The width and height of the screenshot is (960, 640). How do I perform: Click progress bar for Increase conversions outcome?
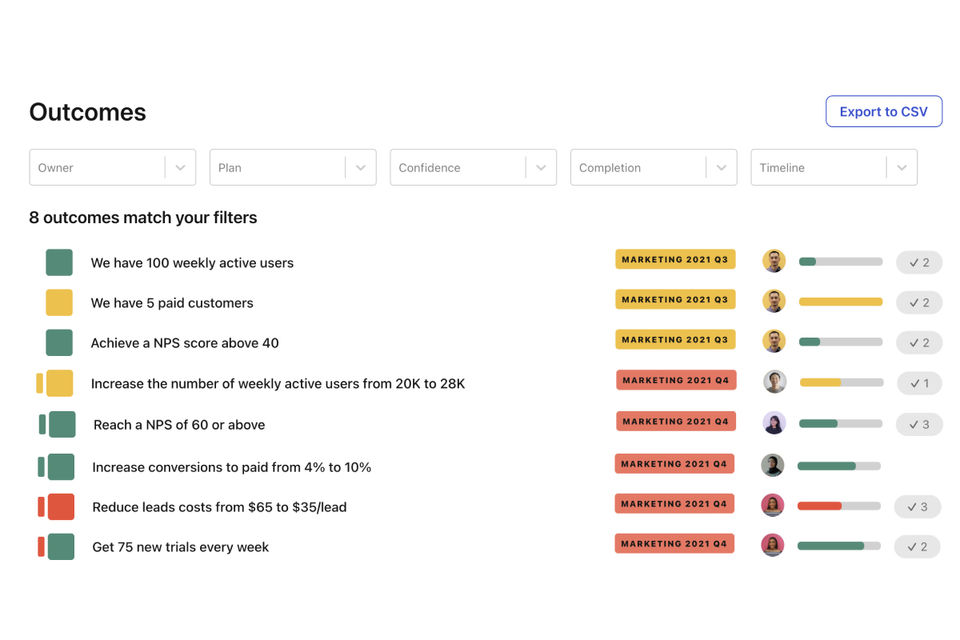(x=839, y=466)
